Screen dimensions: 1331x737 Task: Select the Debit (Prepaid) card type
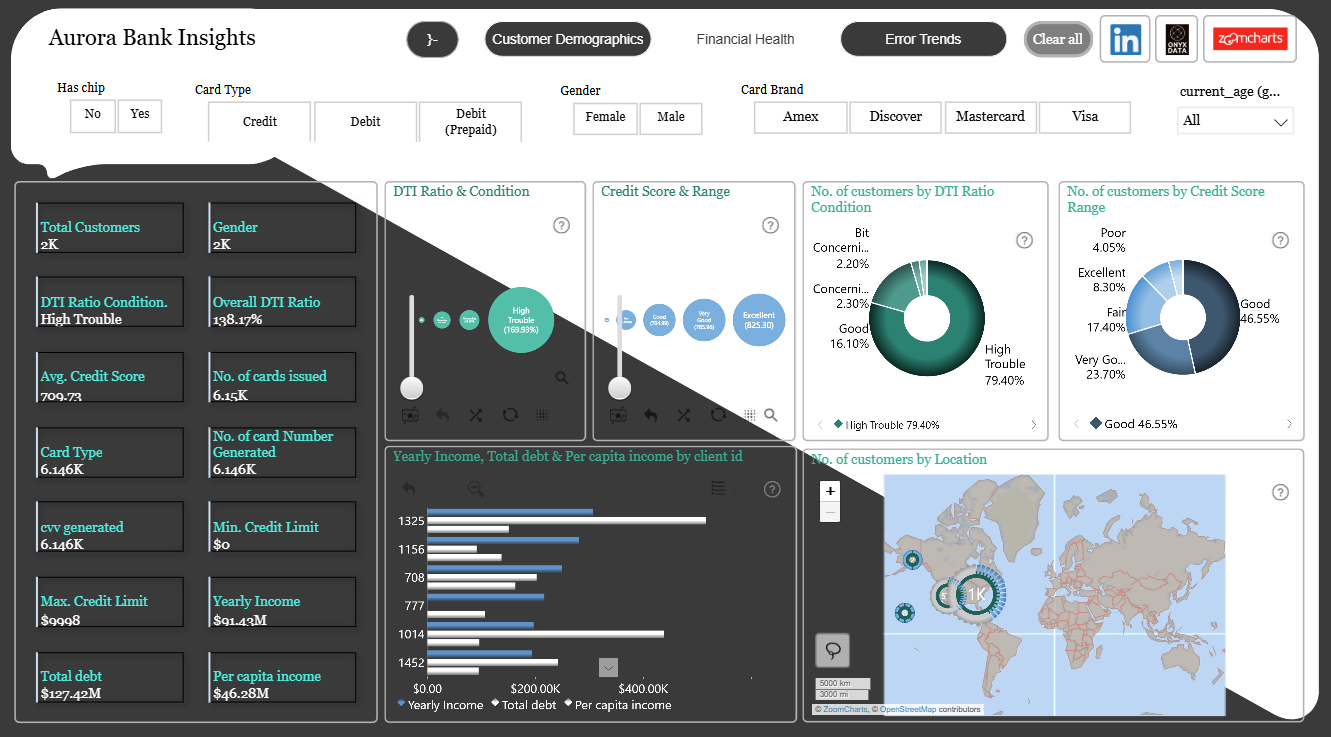(x=471, y=122)
